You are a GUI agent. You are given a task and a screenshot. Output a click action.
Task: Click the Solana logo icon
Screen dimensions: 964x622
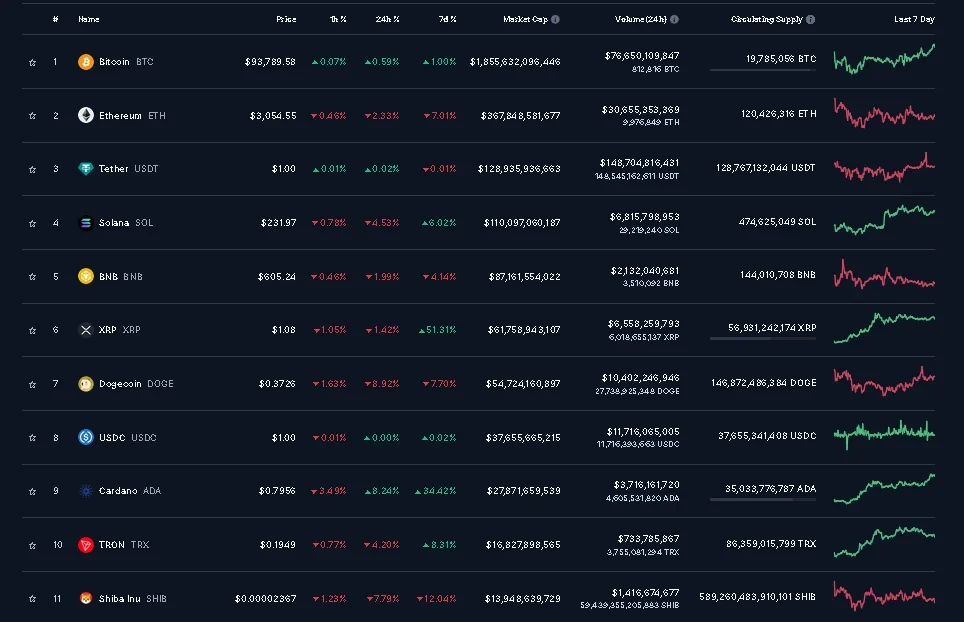pos(86,222)
